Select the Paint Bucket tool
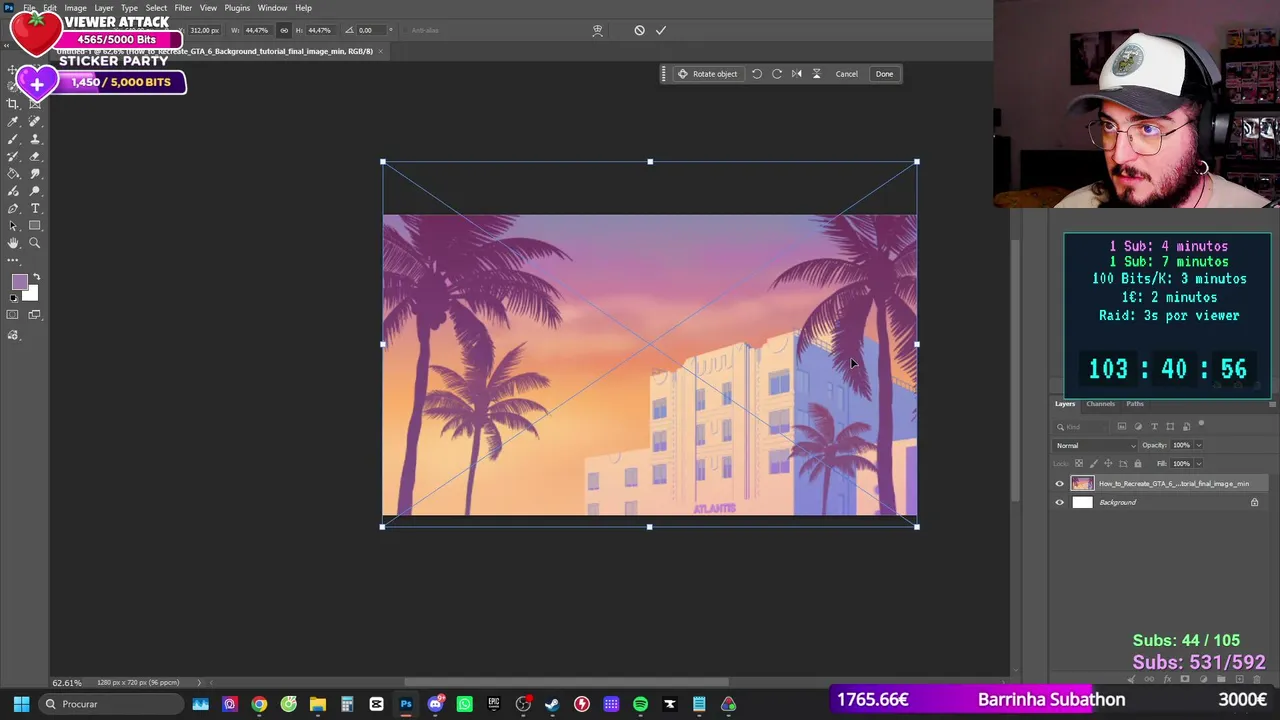The width and height of the screenshot is (1280, 720). coord(13,173)
